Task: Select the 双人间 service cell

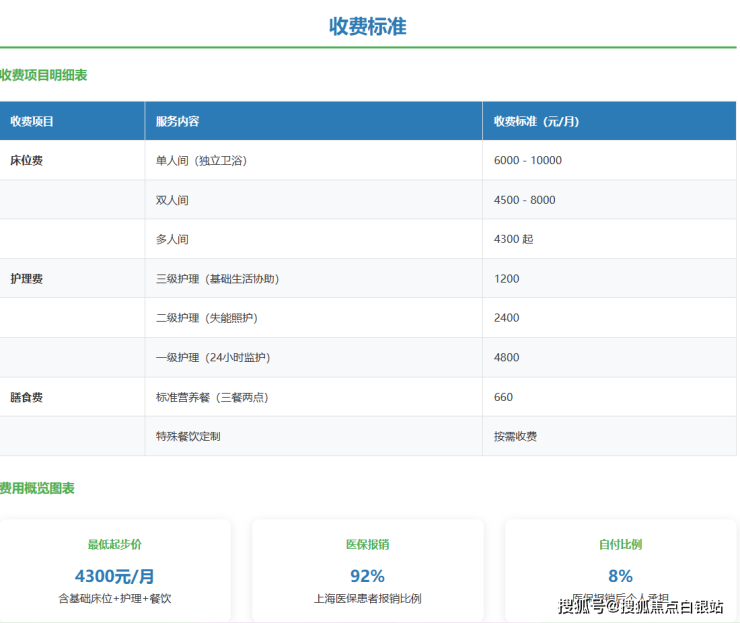Action: pos(172,200)
